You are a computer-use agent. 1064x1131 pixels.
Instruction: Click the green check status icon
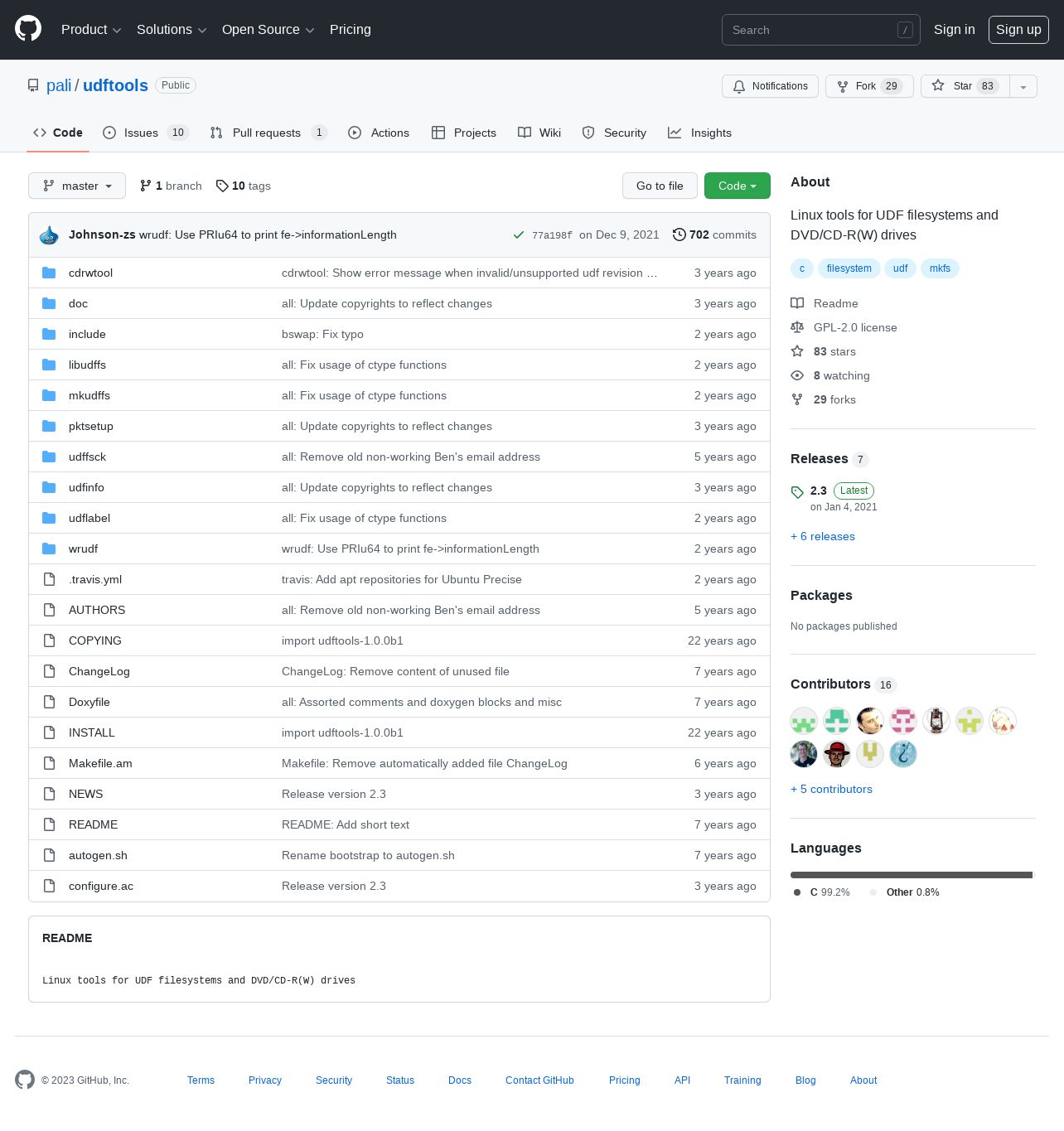point(519,235)
